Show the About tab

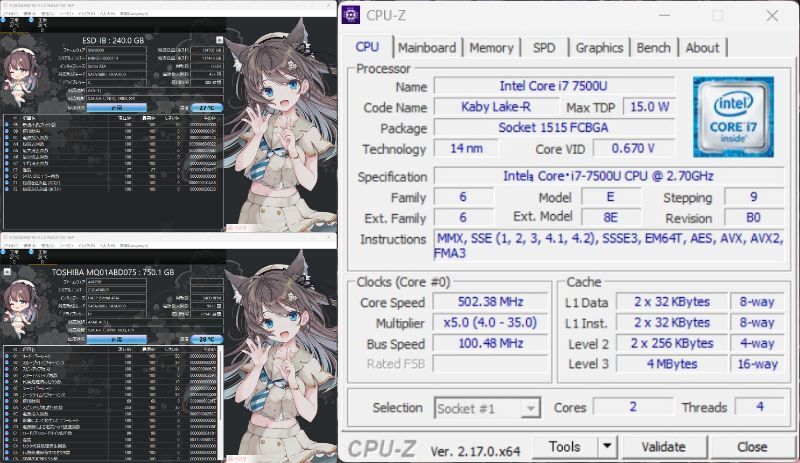702,48
